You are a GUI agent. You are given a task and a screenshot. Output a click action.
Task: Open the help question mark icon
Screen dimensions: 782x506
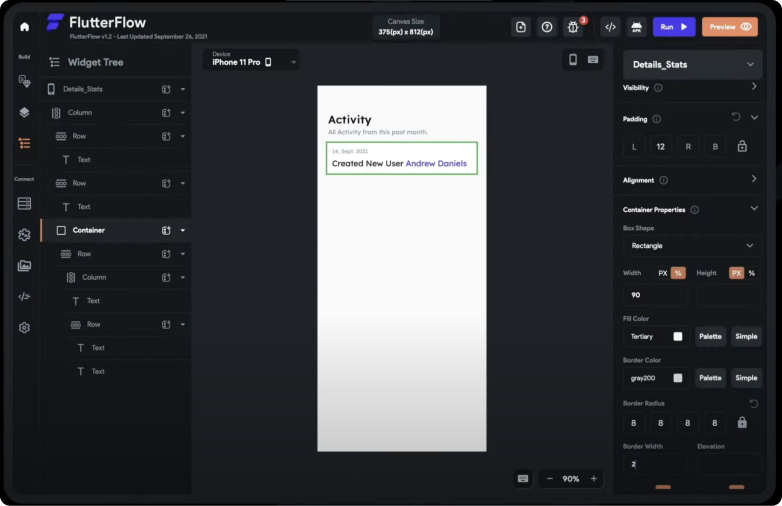point(547,27)
